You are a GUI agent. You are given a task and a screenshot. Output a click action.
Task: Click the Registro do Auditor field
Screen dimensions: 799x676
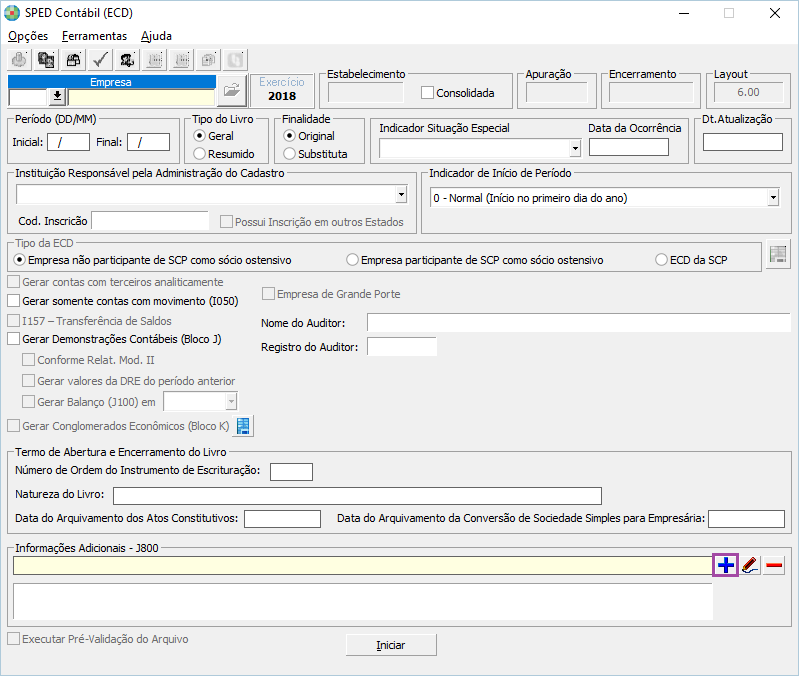tap(402, 346)
